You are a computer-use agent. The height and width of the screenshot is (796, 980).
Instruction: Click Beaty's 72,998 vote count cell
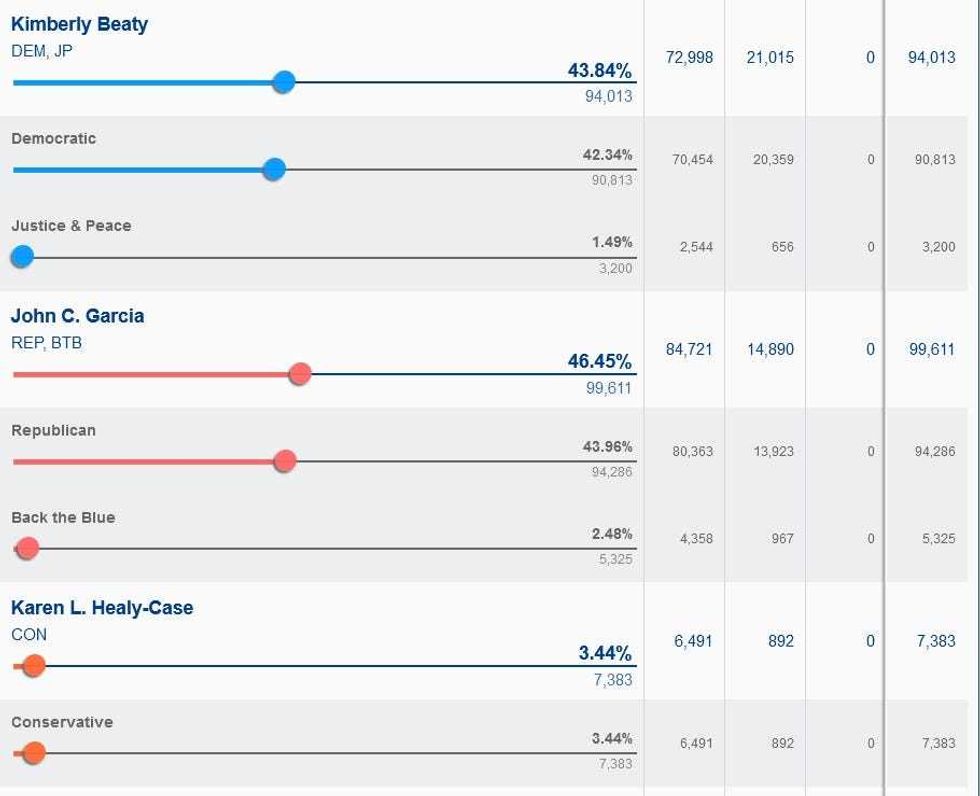click(x=689, y=57)
